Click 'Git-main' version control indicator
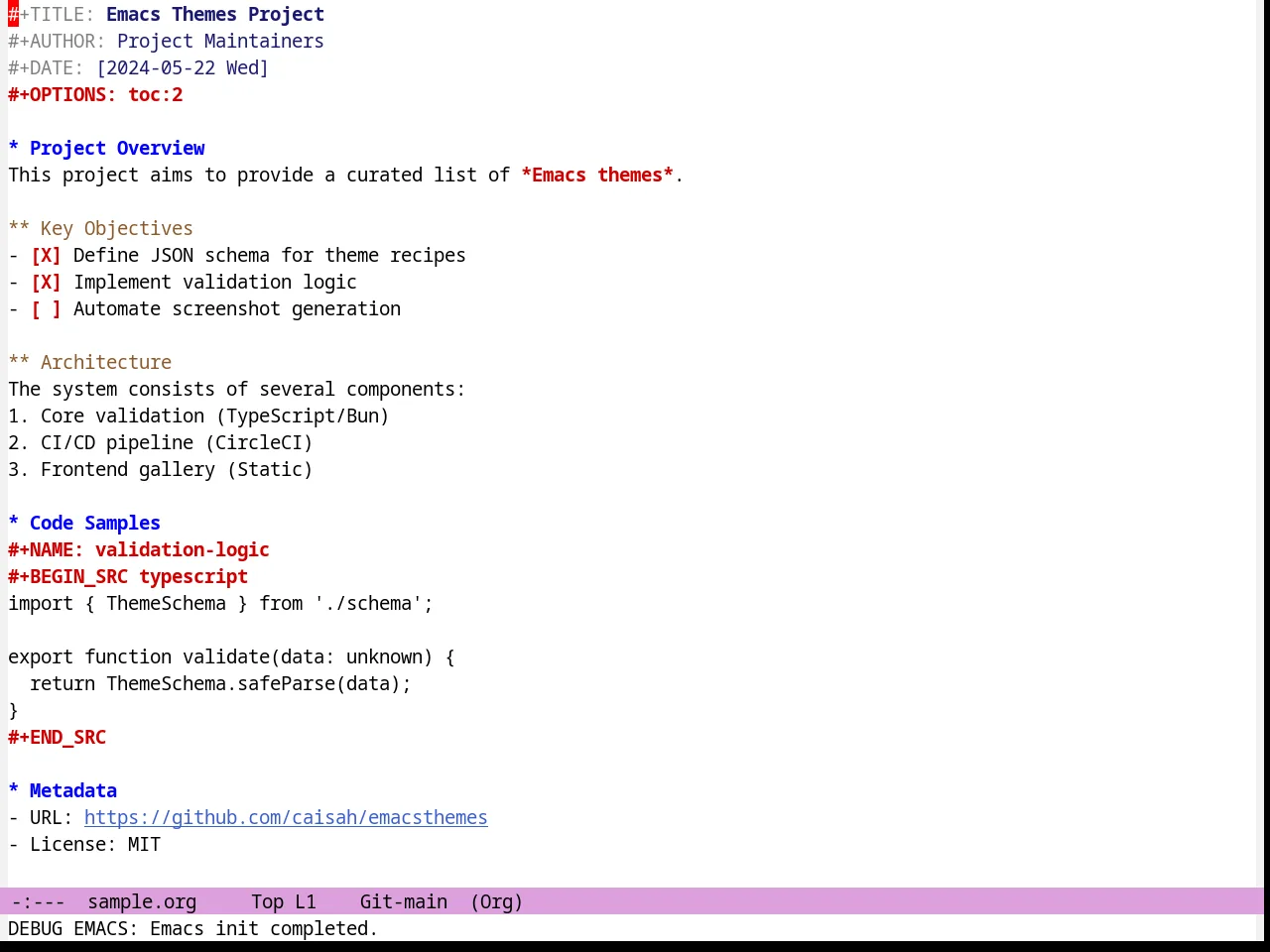The image size is (1270, 952). 403,902
